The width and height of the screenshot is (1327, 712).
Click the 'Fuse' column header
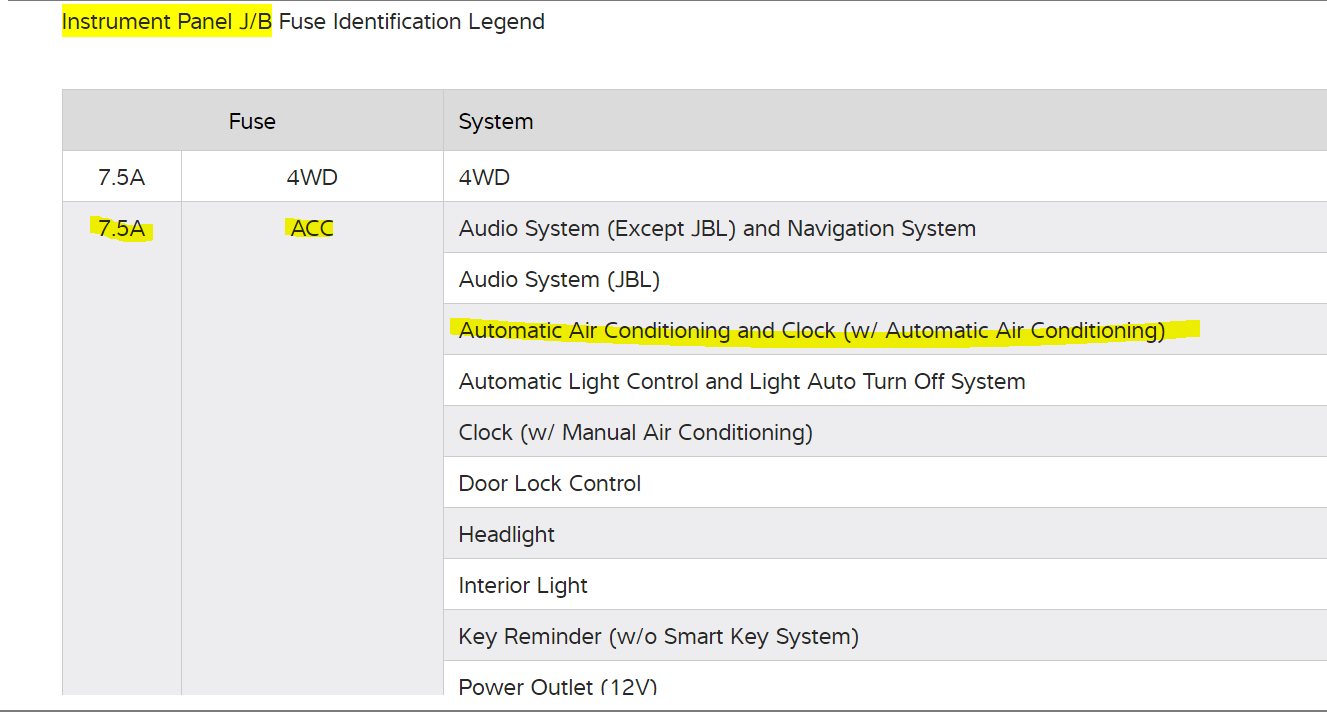pos(252,122)
